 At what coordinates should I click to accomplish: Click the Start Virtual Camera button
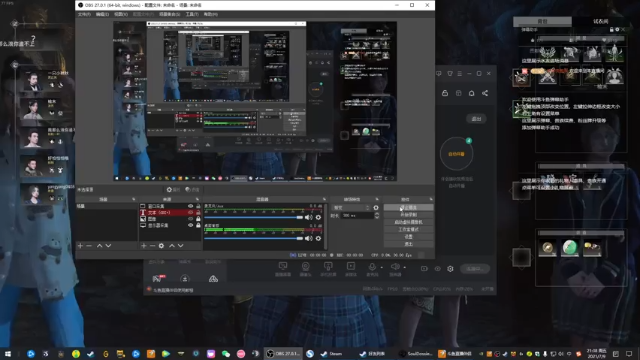pyautogui.click(x=409, y=222)
